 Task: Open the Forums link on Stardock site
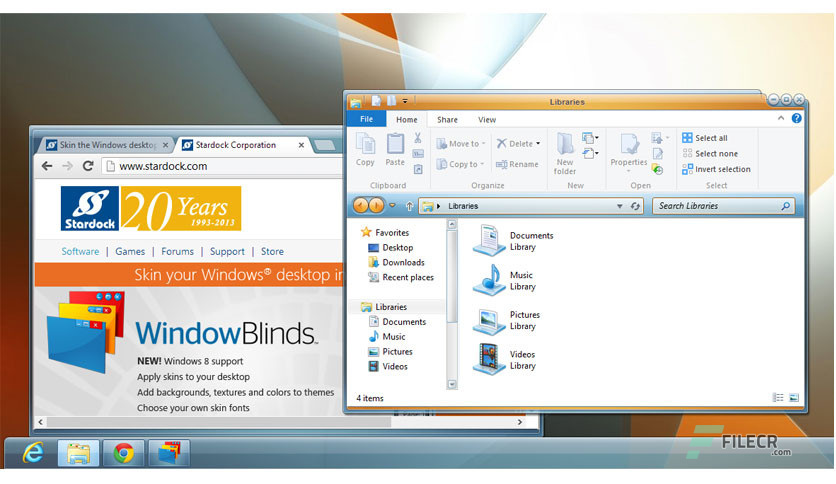pos(178,251)
